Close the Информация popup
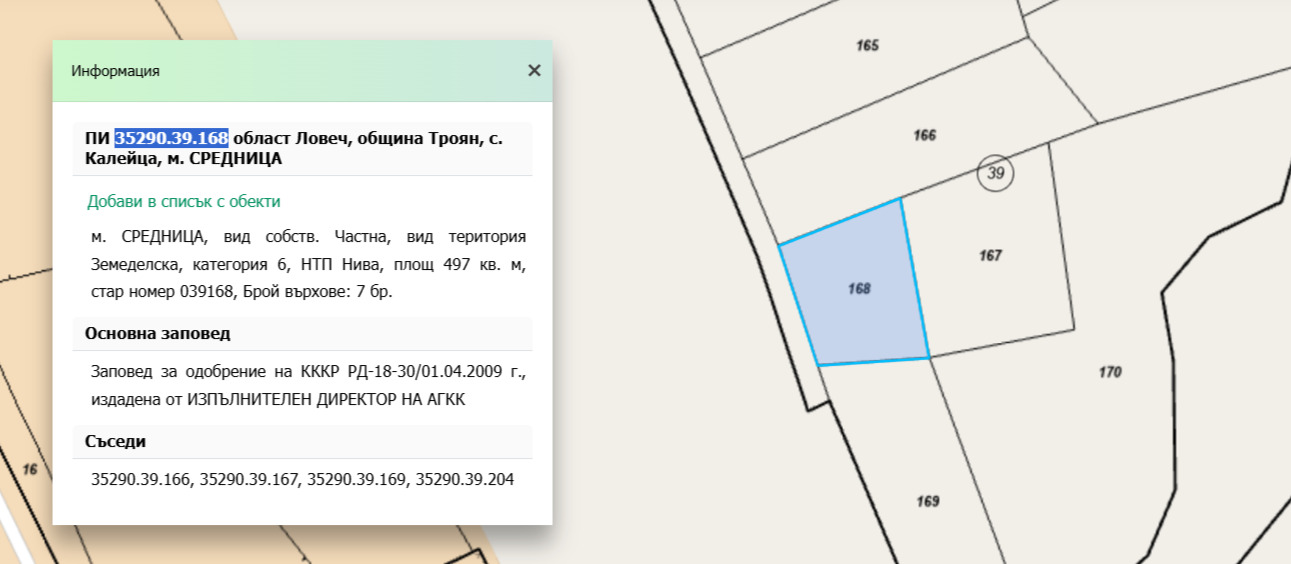This screenshot has height=564, width=1291. click(534, 70)
